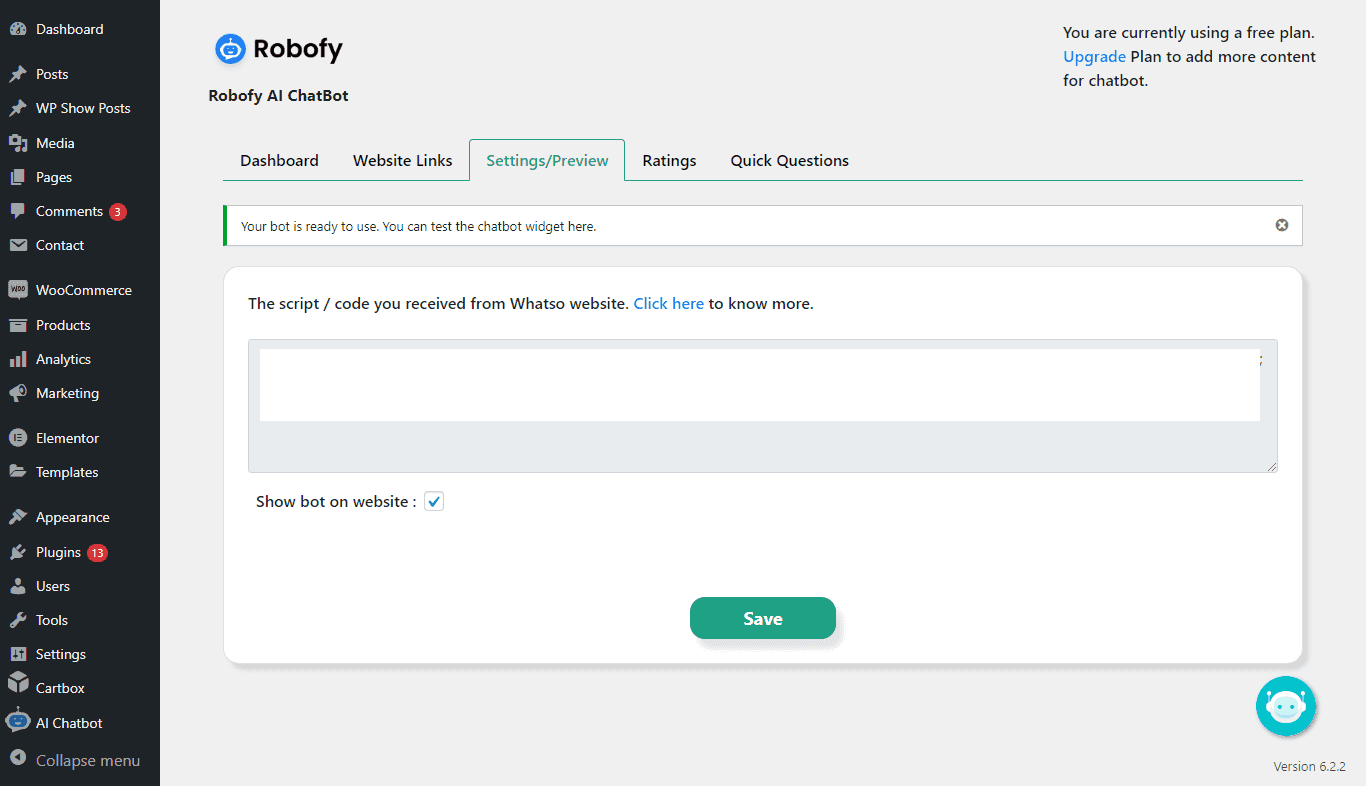The height and width of the screenshot is (786, 1366).
Task: Click the Templates menu label
Action: 67,472
